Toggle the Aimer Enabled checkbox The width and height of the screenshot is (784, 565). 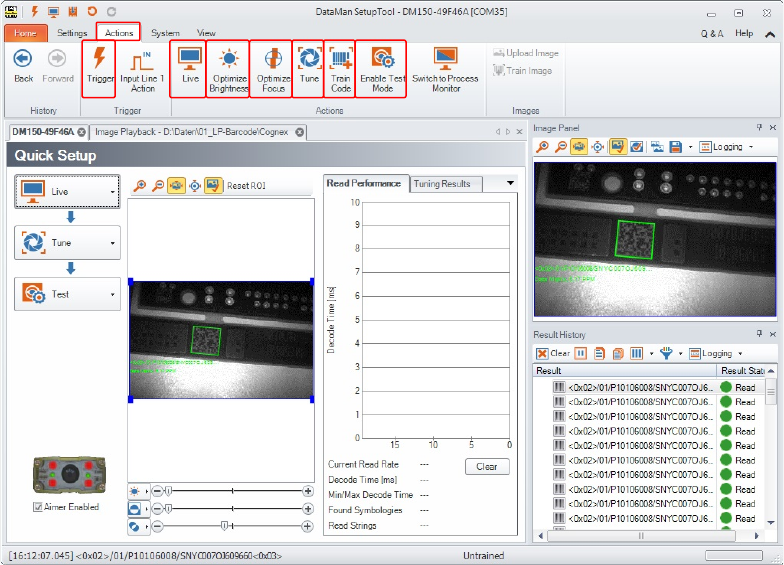38,507
